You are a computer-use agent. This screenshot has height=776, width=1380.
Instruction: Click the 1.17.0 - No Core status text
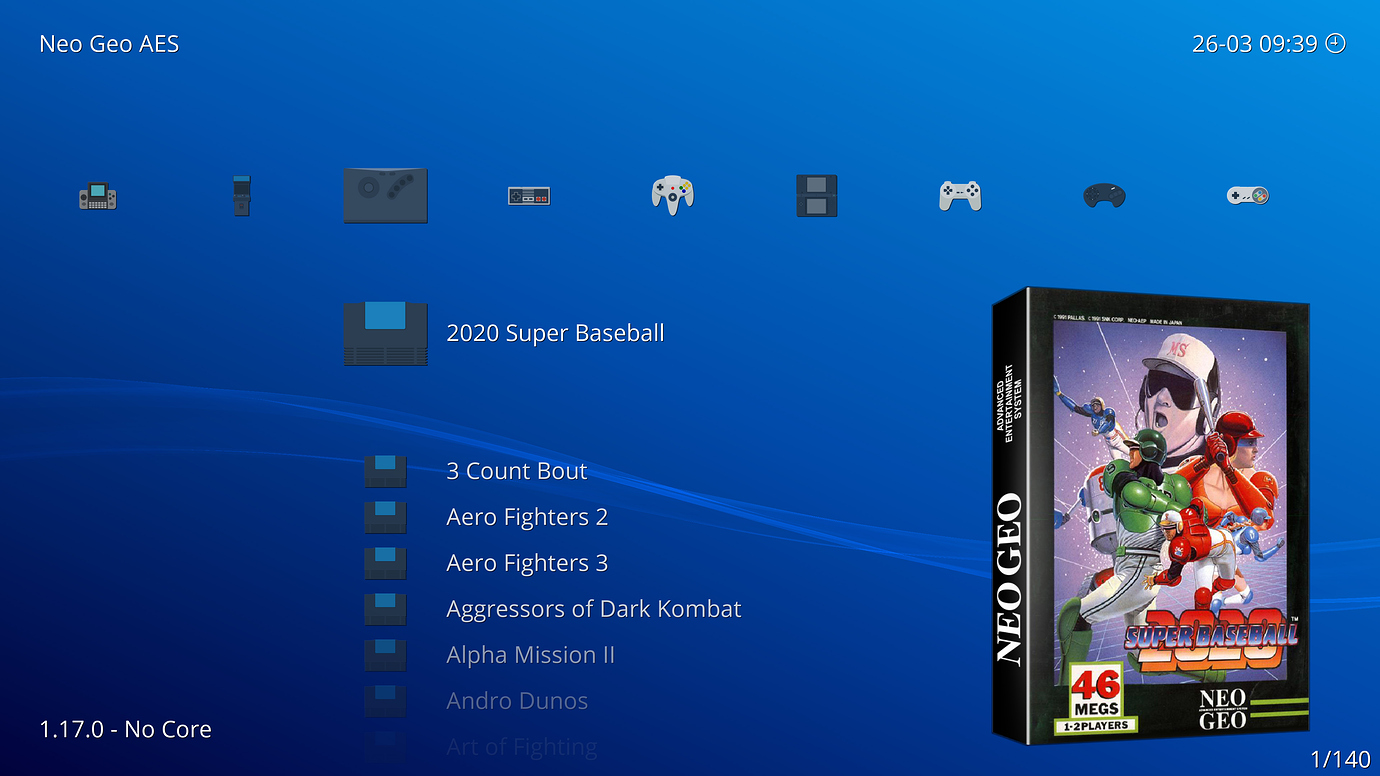coord(126,729)
